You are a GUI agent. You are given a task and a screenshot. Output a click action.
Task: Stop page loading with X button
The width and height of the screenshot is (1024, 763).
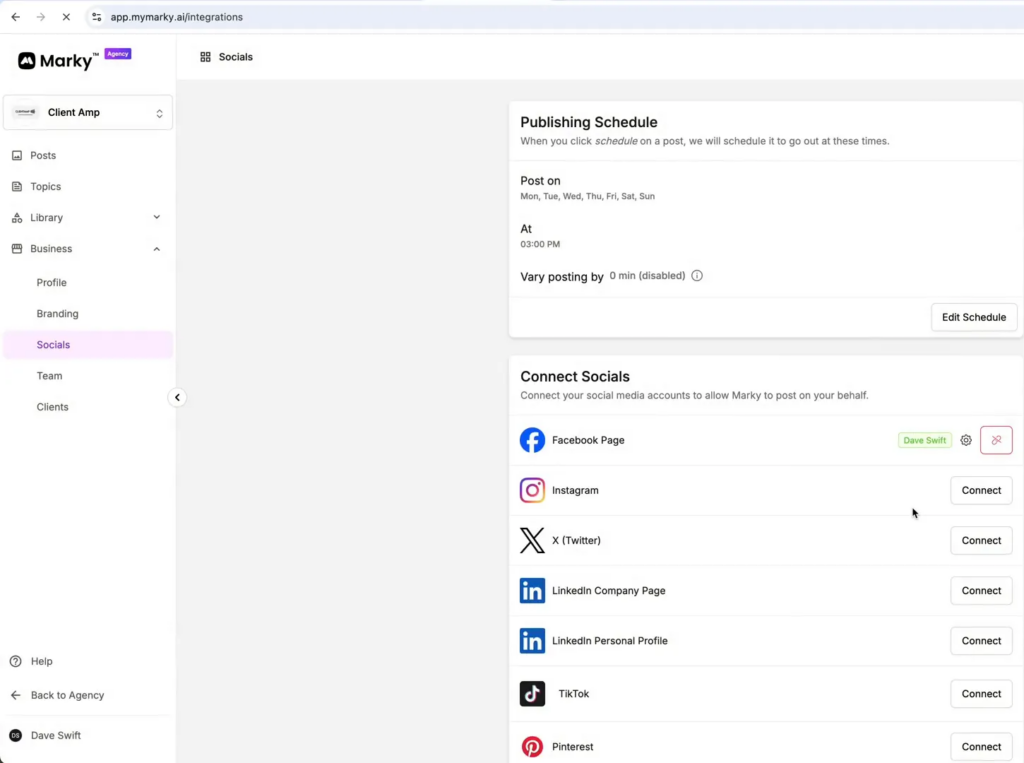pyautogui.click(x=66, y=17)
